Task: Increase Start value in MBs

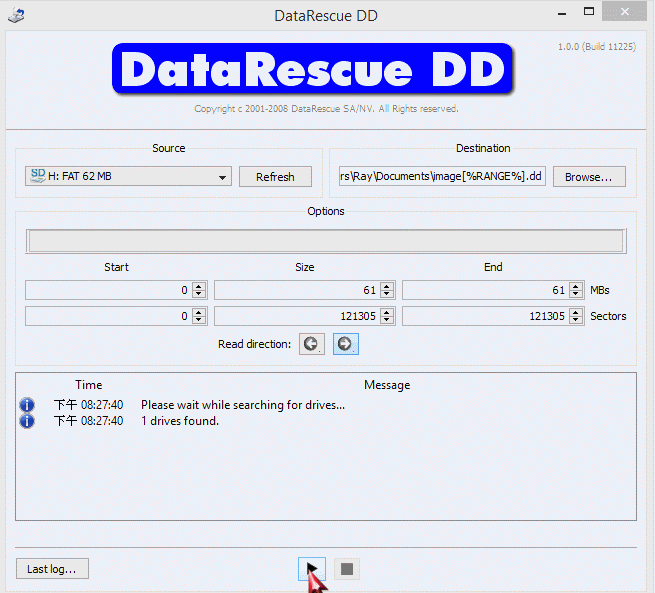Action: coord(199,286)
